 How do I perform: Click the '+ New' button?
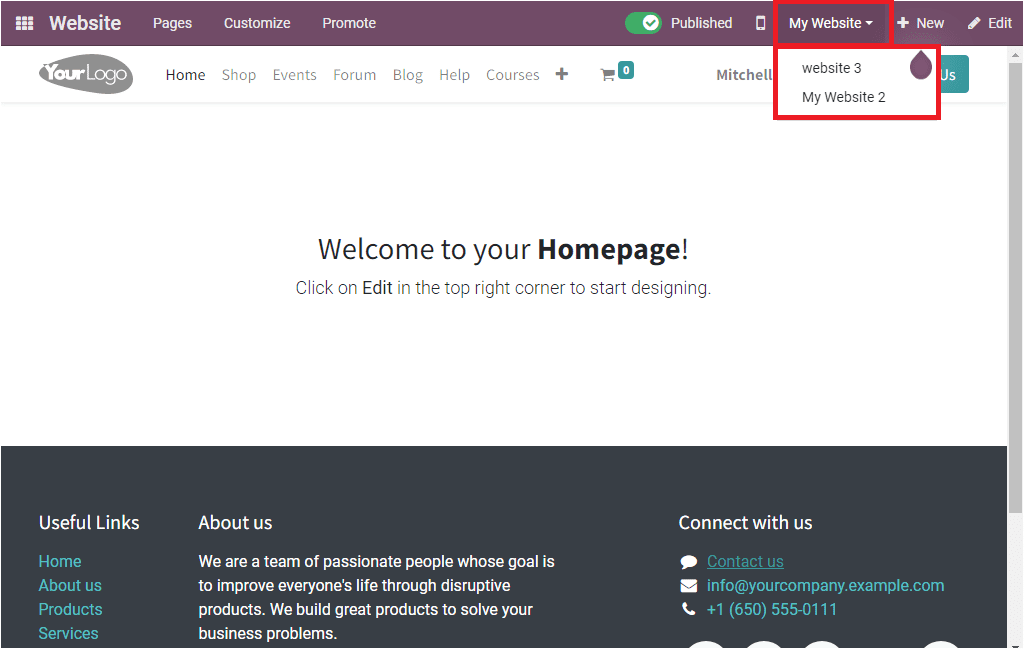[x=920, y=22]
